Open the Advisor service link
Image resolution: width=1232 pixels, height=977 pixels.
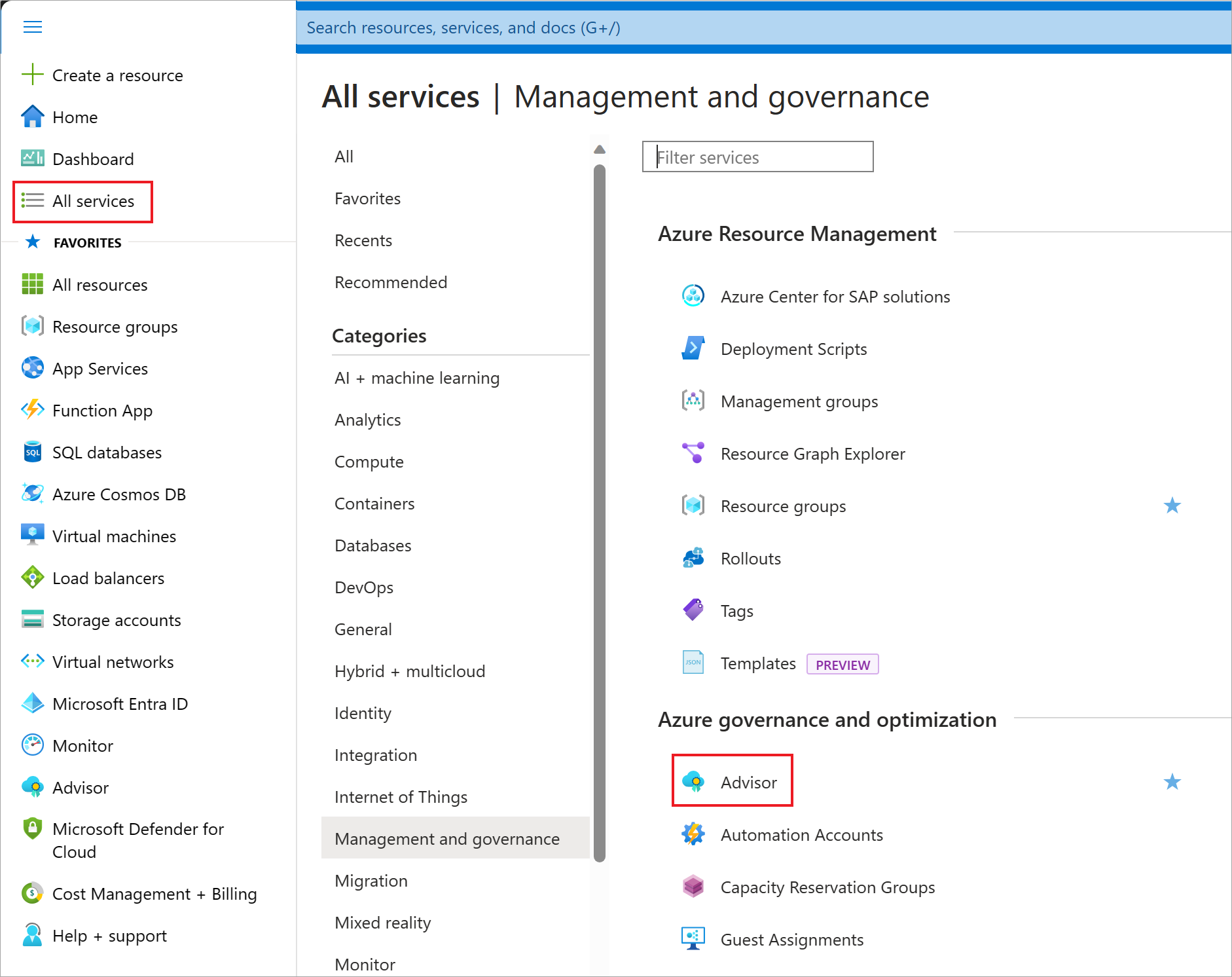[x=748, y=783]
